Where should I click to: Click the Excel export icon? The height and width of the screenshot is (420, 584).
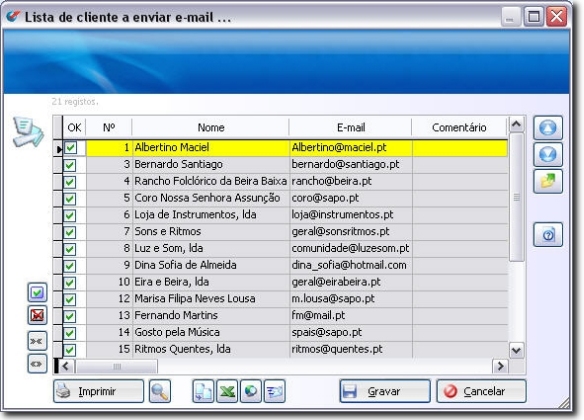pos(227,391)
